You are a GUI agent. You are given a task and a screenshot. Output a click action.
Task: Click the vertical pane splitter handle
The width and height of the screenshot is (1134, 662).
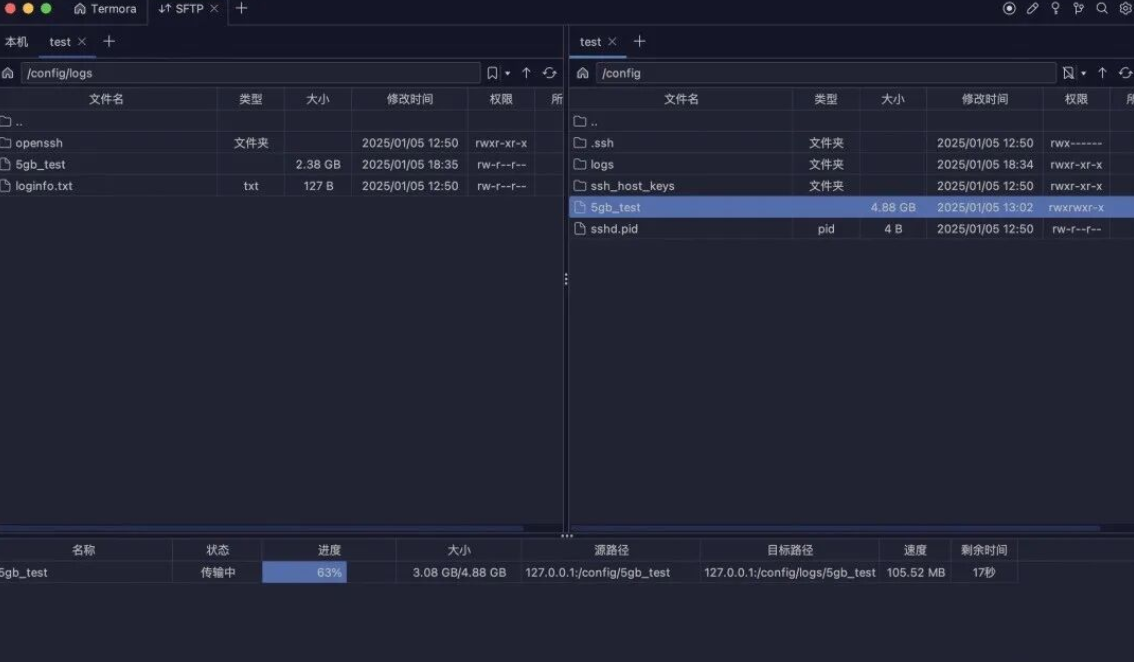[x=566, y=279]
